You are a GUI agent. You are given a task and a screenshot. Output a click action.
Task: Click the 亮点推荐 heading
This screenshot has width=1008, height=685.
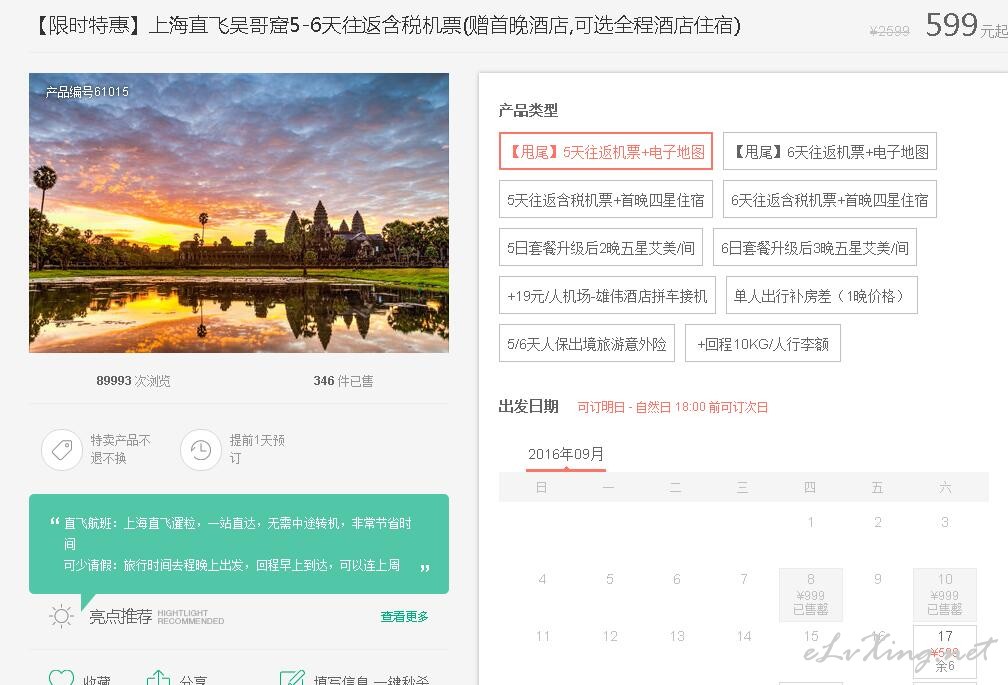[120, 617]
